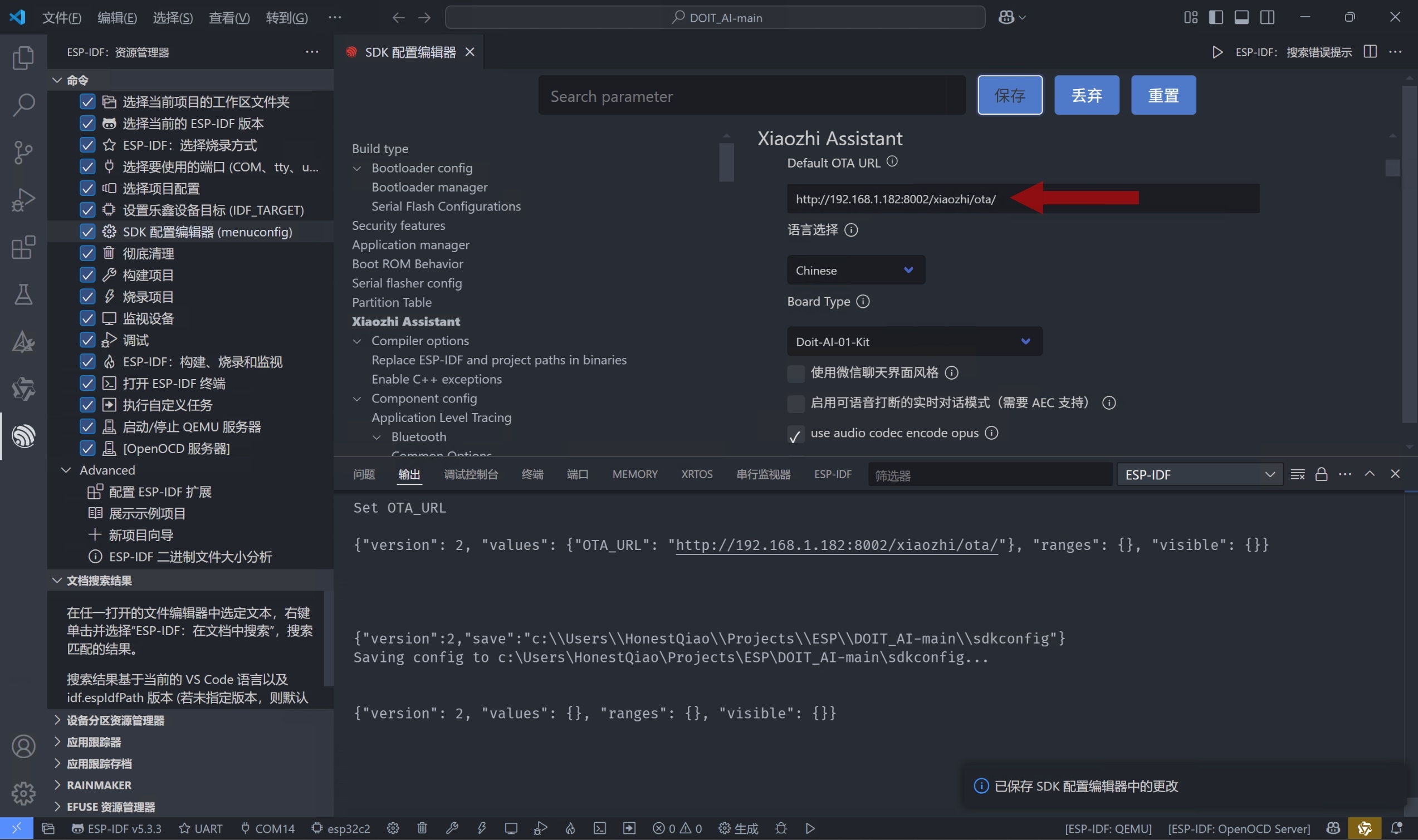The image size is (1418, 840).
Task: Switch to the 终端 panel tab
Action: pyautogui.click(x=532, y=474)
